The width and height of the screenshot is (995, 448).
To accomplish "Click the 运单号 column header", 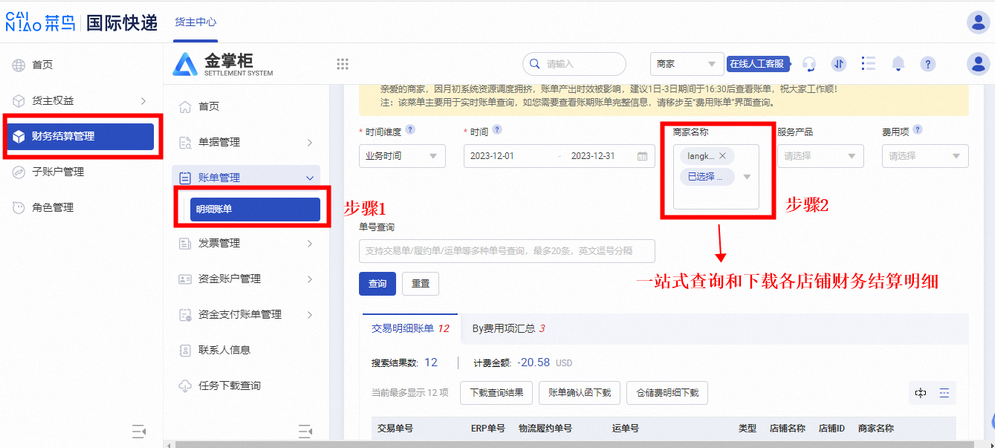I will coord(625,428).
